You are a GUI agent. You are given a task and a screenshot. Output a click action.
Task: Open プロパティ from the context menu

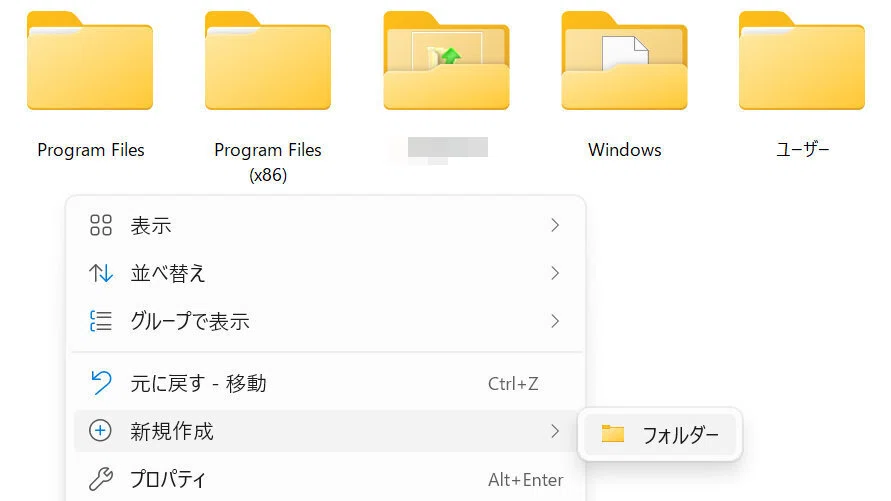click(326, 479)
